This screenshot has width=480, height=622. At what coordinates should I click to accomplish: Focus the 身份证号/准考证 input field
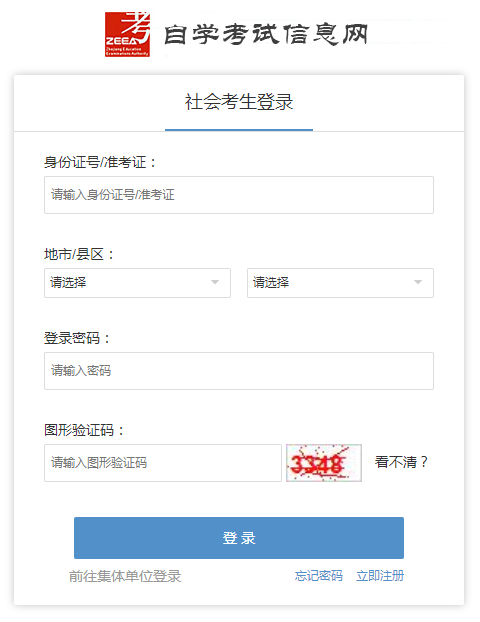point(239,195)
